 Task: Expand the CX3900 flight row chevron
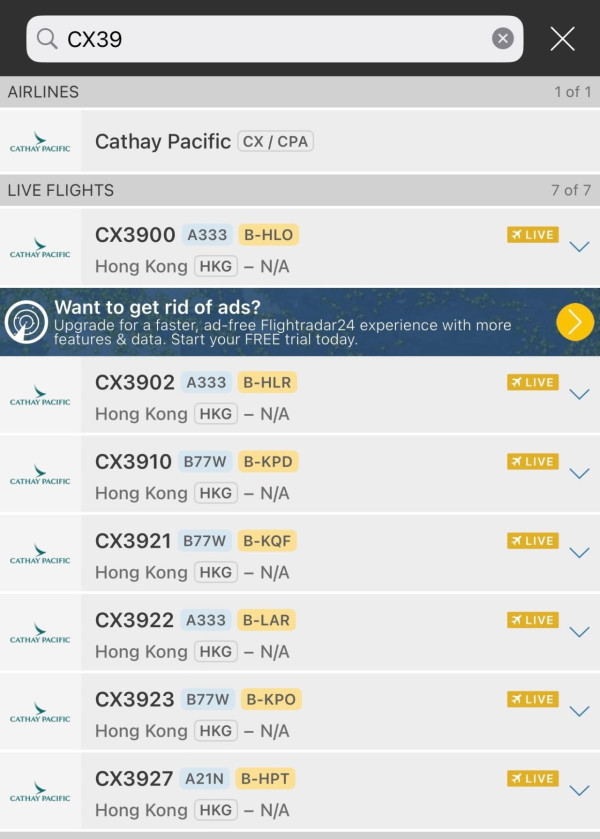(x=579, y=247)
